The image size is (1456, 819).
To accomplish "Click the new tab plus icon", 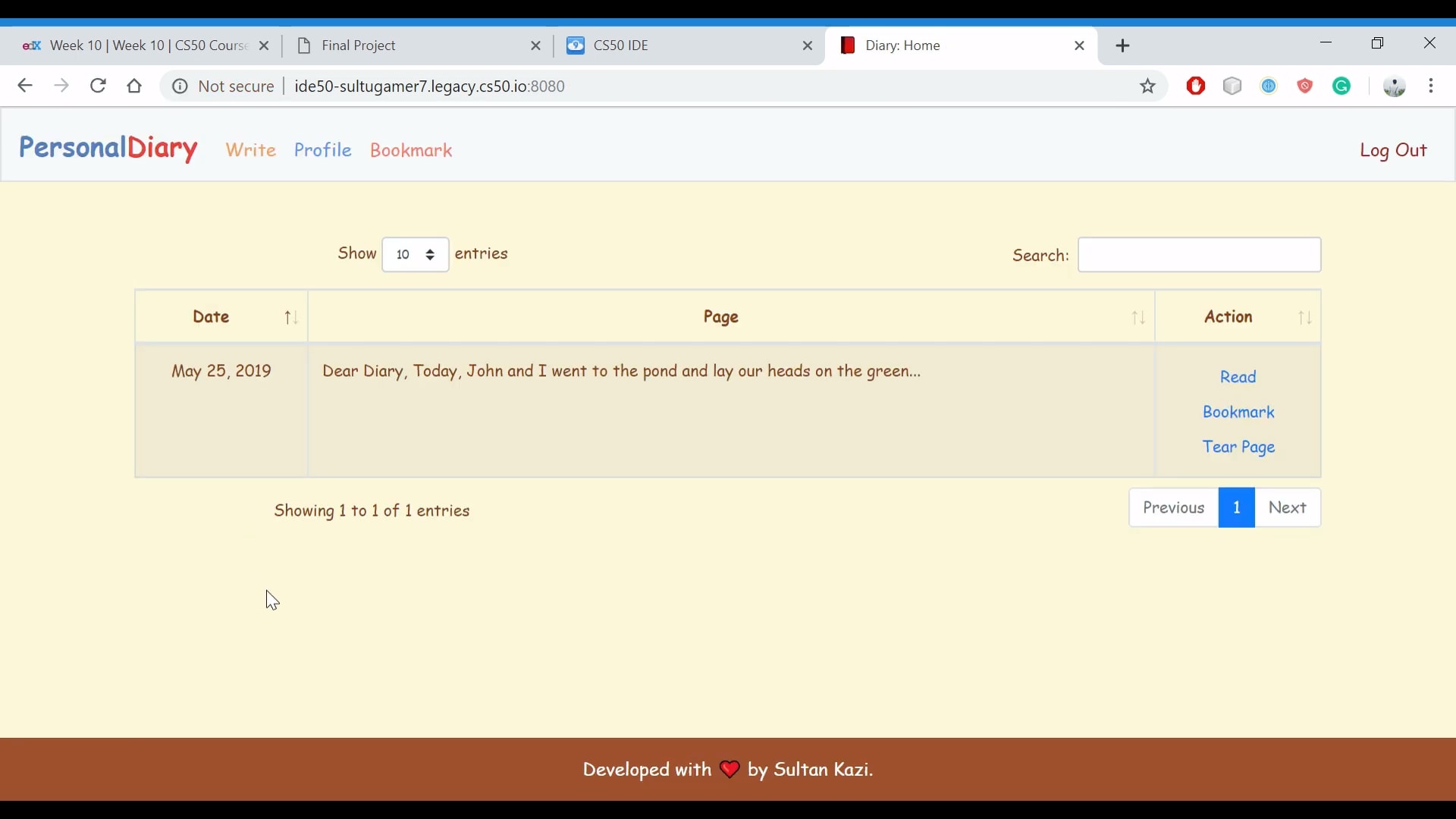I will 1123,46.
